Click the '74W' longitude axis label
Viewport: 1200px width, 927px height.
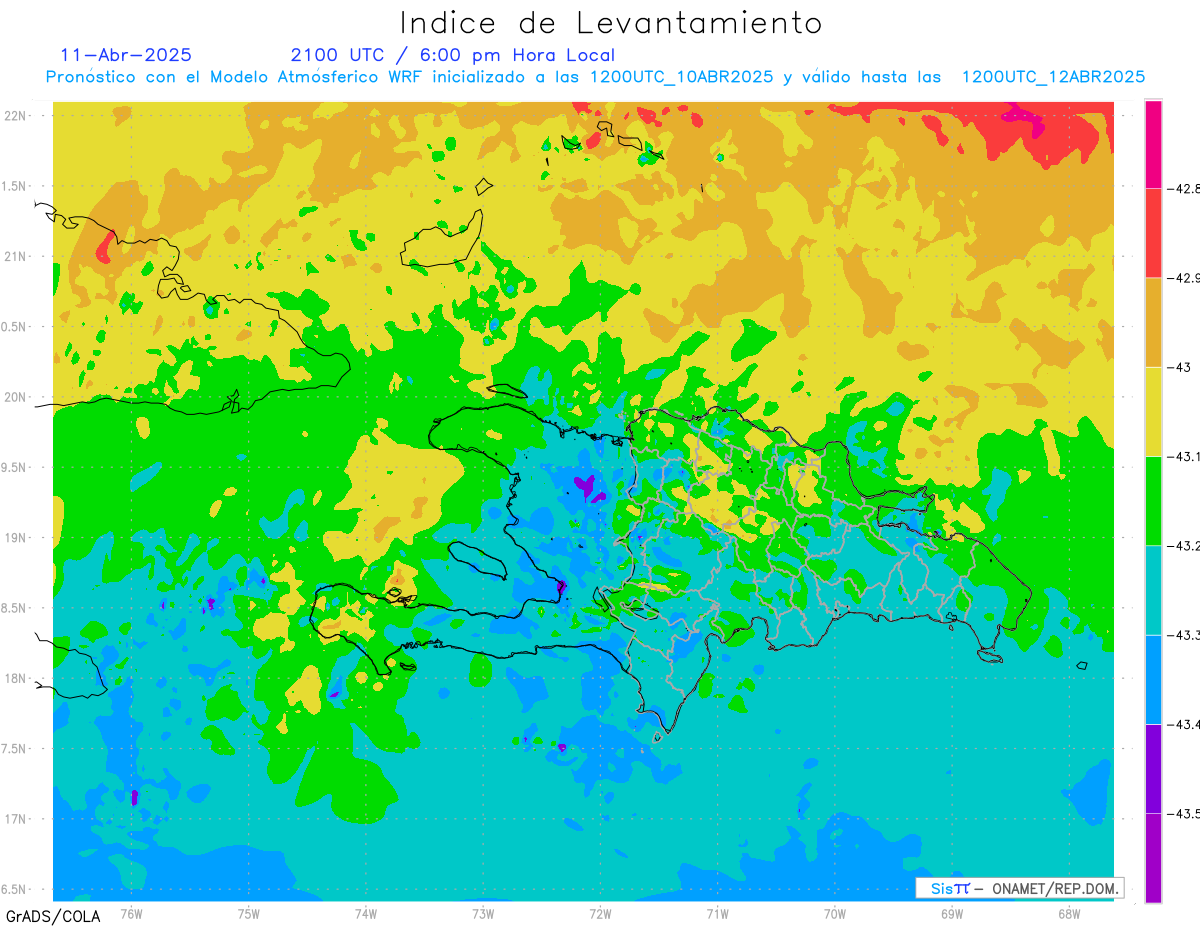pyautogui.click(x=366, y=913)
